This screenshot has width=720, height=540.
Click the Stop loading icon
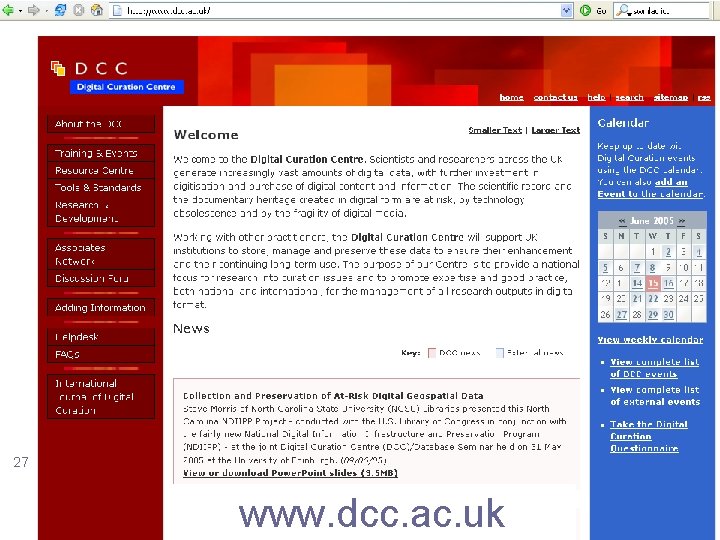pyautogui.click(x=79, y=10)
